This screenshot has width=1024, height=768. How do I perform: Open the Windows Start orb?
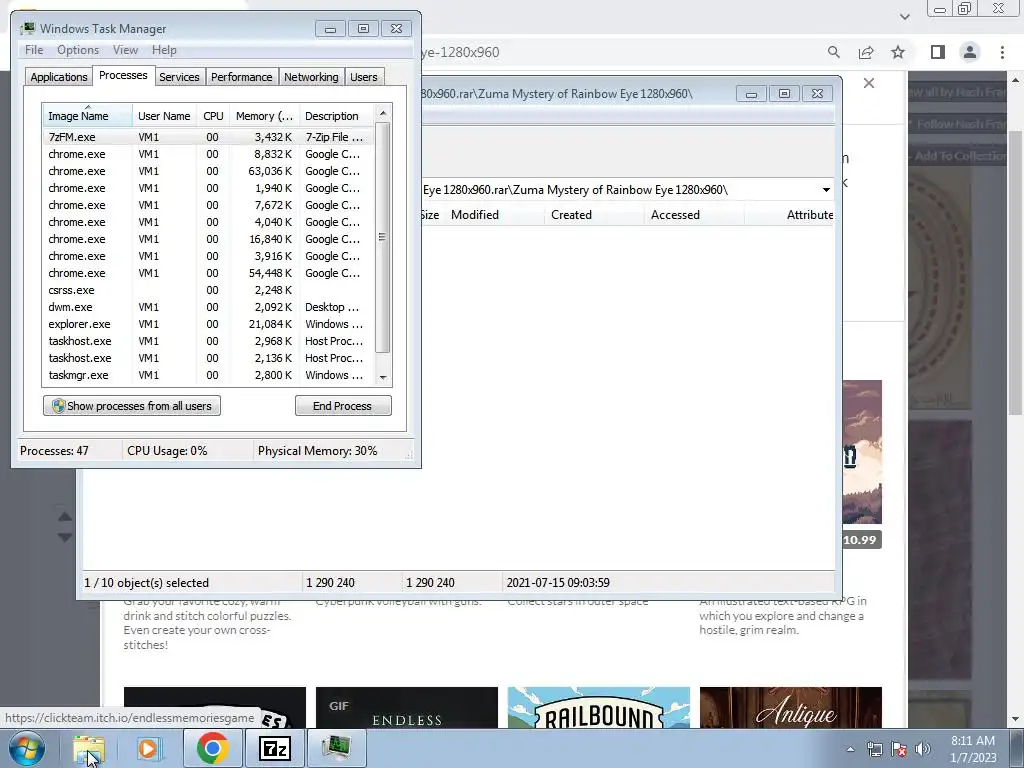pos(27,748)
